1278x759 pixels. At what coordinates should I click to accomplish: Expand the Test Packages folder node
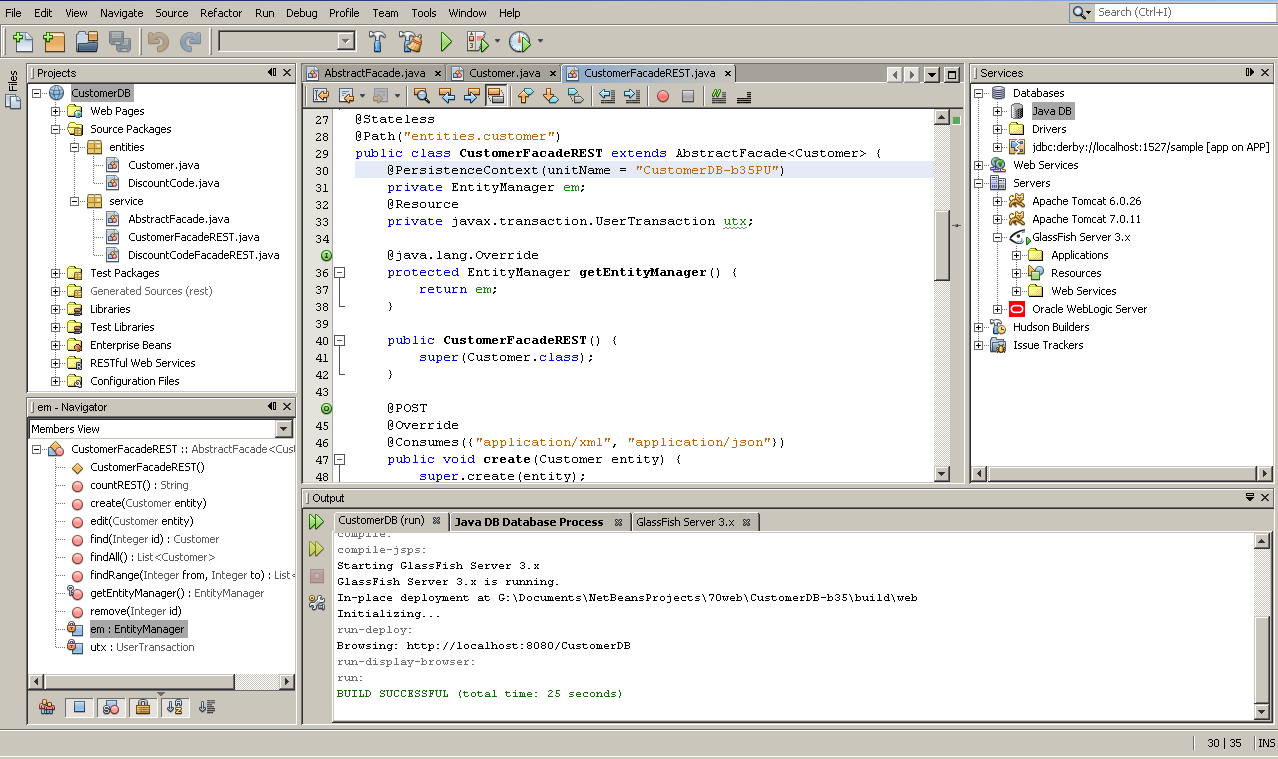[56, 273]
